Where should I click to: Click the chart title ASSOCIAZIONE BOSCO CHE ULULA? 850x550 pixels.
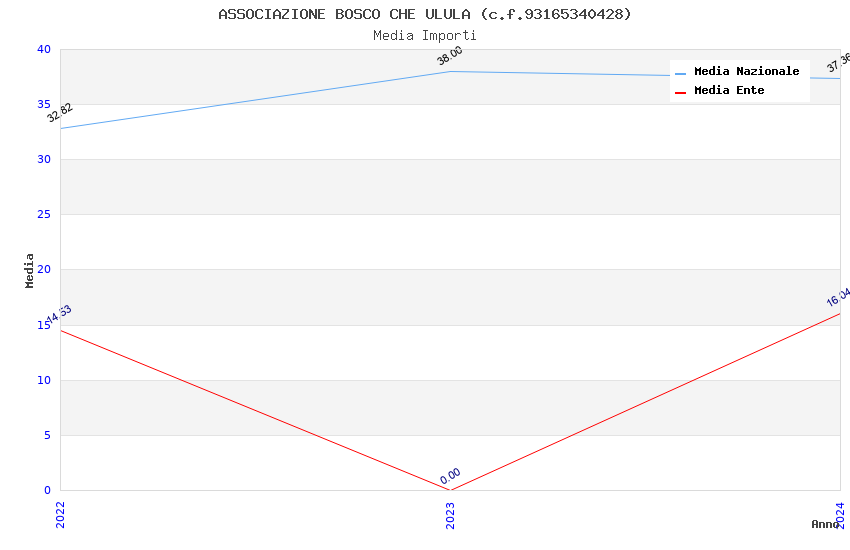pos(425,14)
